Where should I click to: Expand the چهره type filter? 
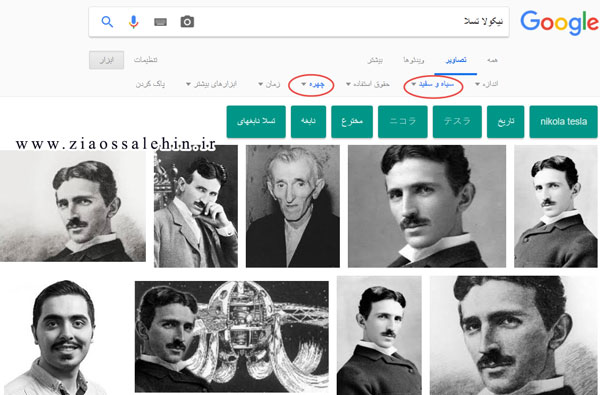click(x=313, y=84)
